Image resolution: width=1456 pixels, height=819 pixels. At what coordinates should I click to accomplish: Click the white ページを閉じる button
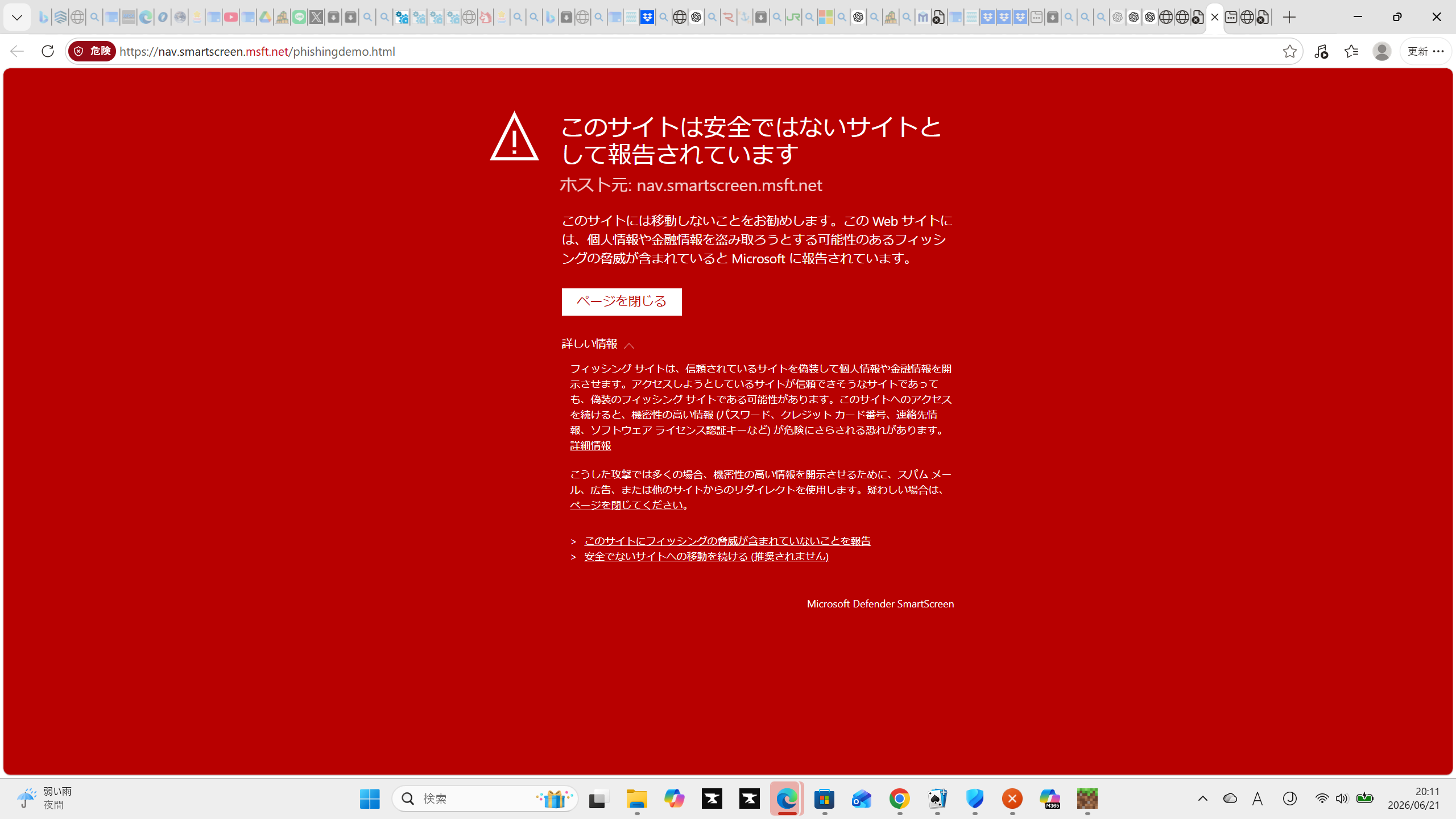[622, 301]
